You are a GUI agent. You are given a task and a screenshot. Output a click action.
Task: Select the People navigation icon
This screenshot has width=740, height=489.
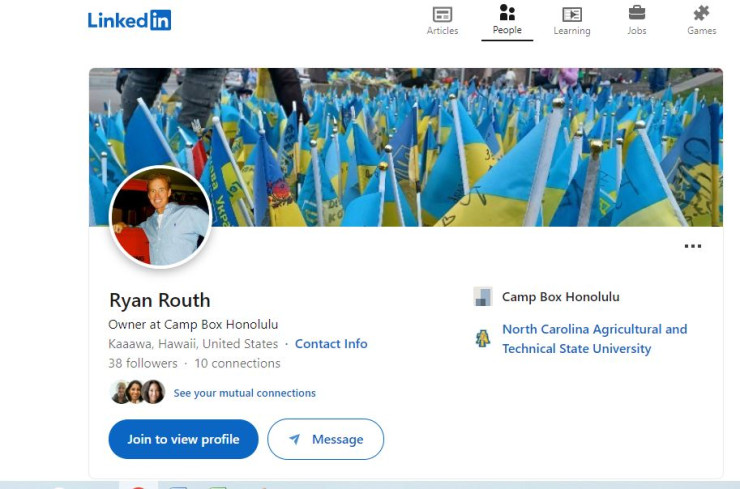pos(507,13)
